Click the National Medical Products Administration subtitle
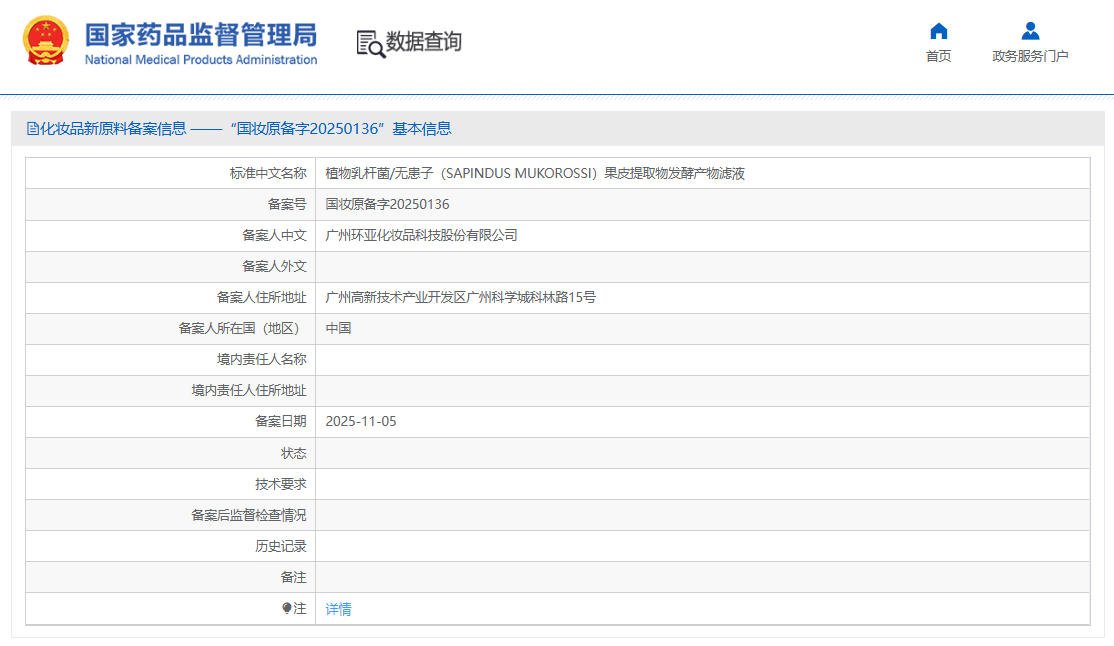 pos(200,60)
